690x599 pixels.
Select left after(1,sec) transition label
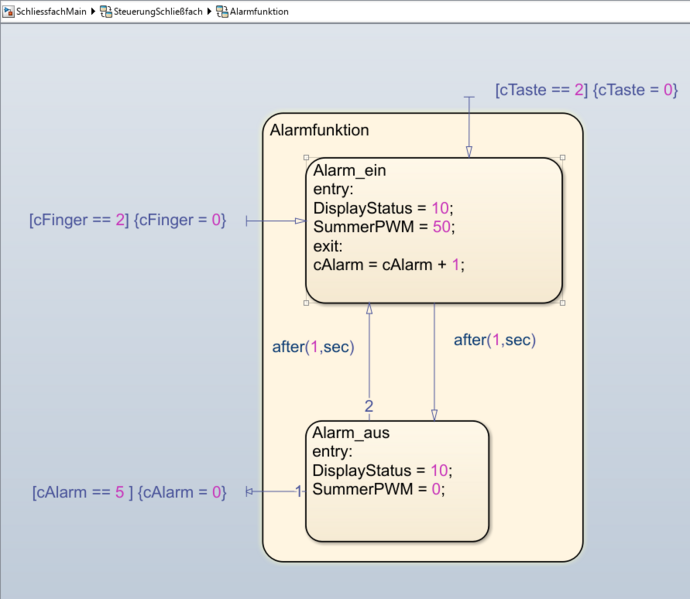[x=313, y=347]
